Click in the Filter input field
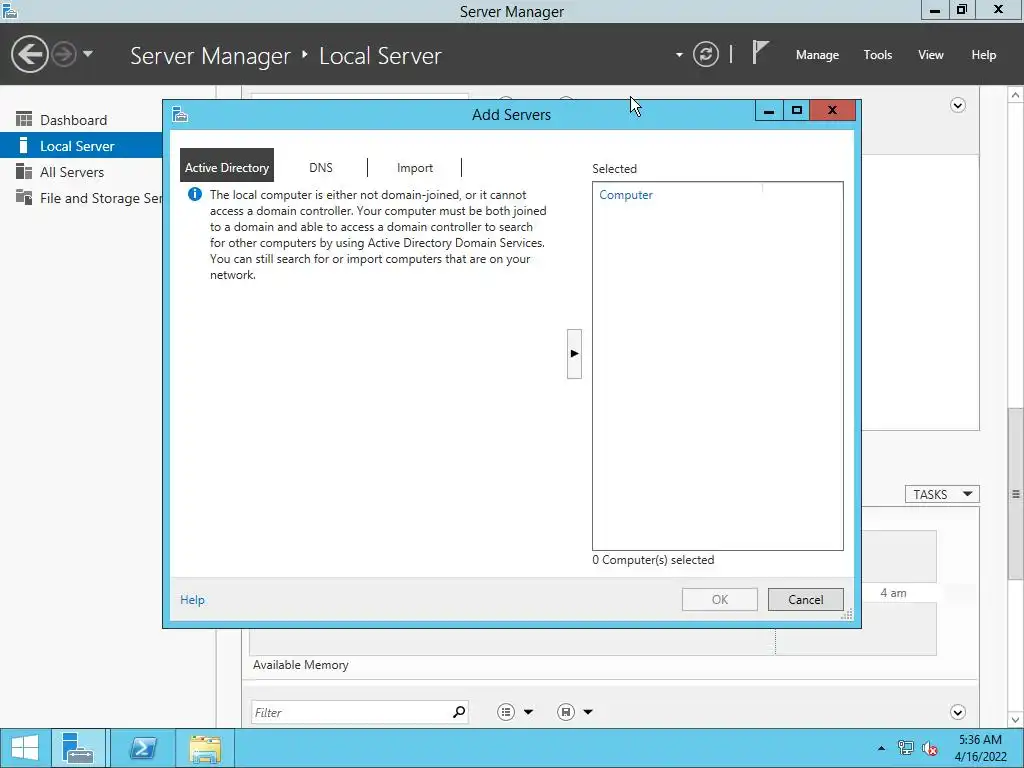Image resolution: width=1024 pixels, height=768 pixels. tap(350, 712)
